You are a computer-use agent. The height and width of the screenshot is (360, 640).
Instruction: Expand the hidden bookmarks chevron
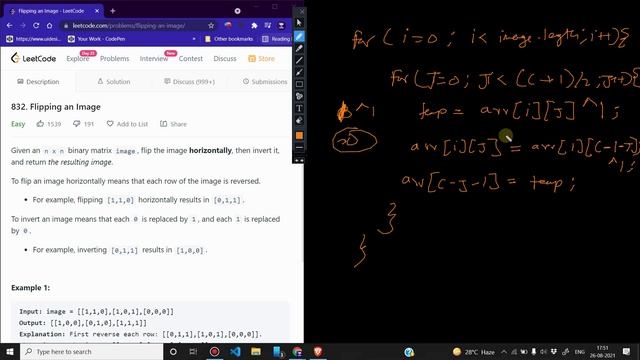194,39
